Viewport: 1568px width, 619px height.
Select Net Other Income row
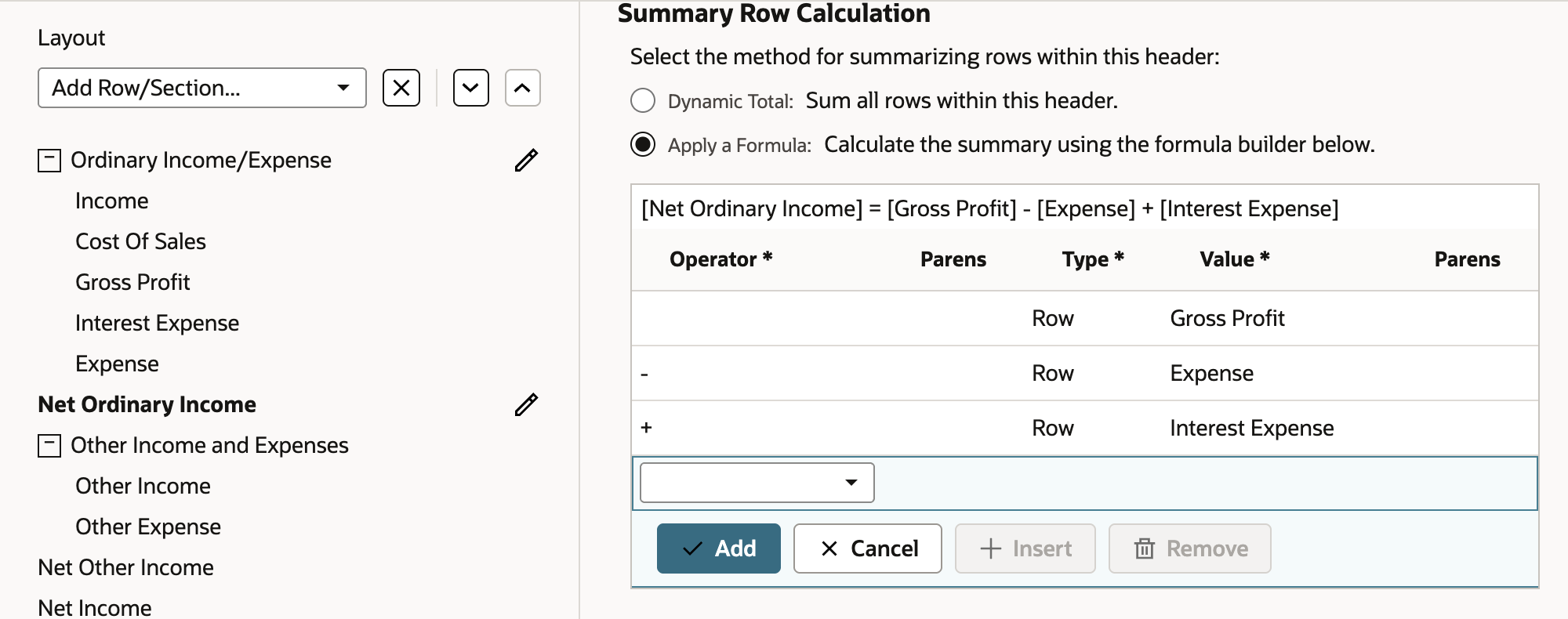[x=126, y=567]
